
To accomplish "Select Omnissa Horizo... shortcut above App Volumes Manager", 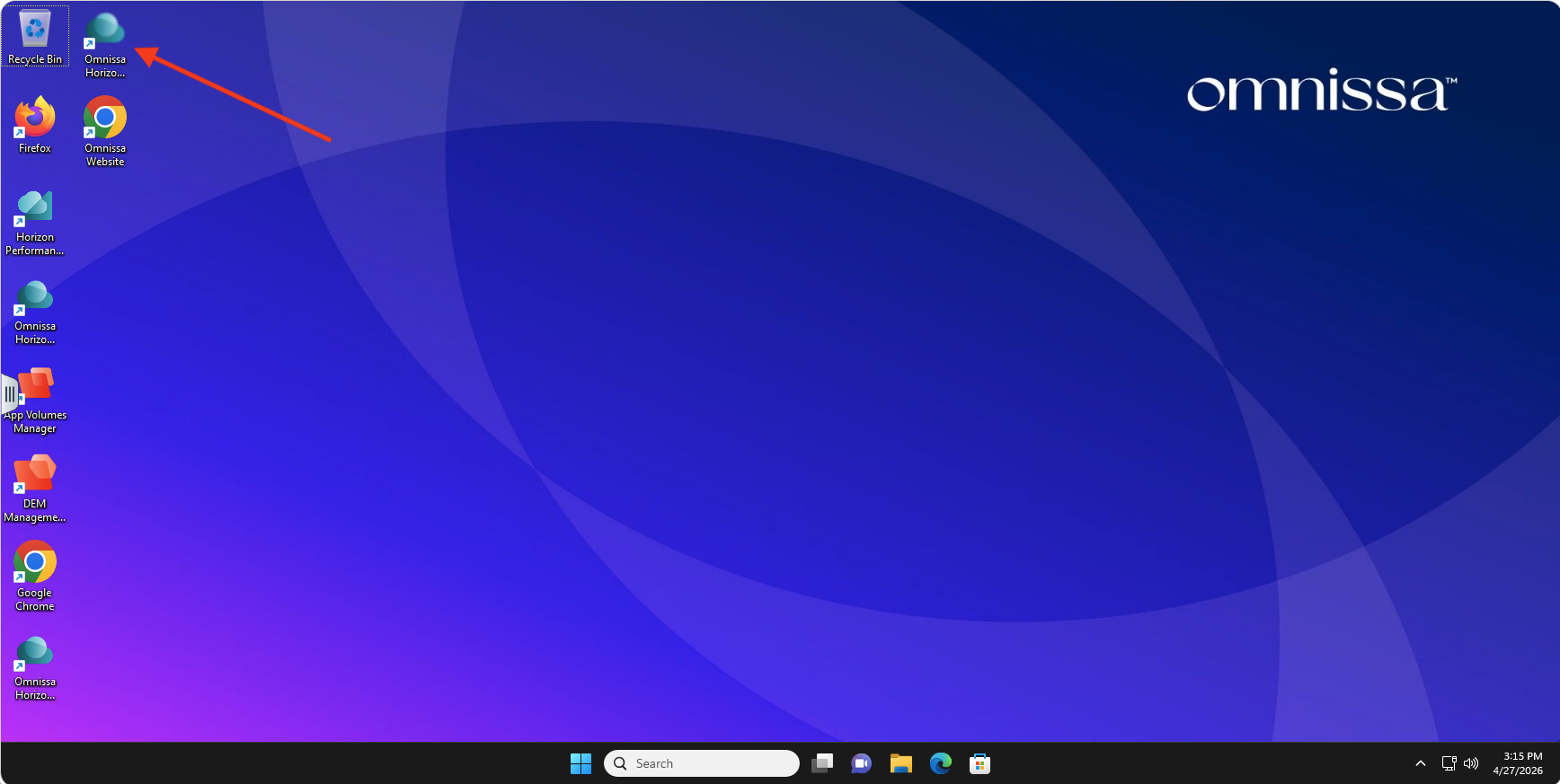I will coord(35,311).
